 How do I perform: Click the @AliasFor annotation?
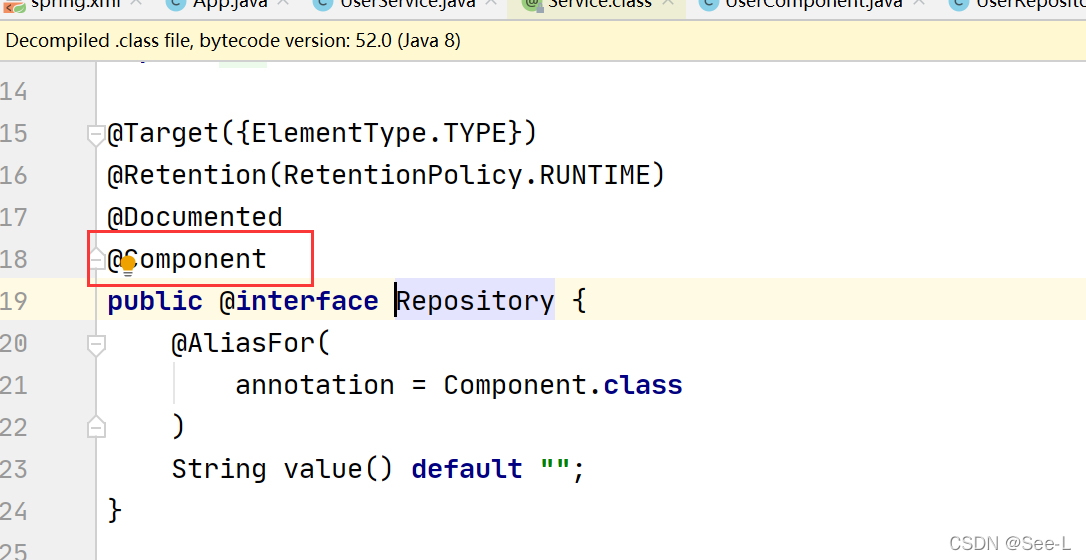click(x=243, y=343)
